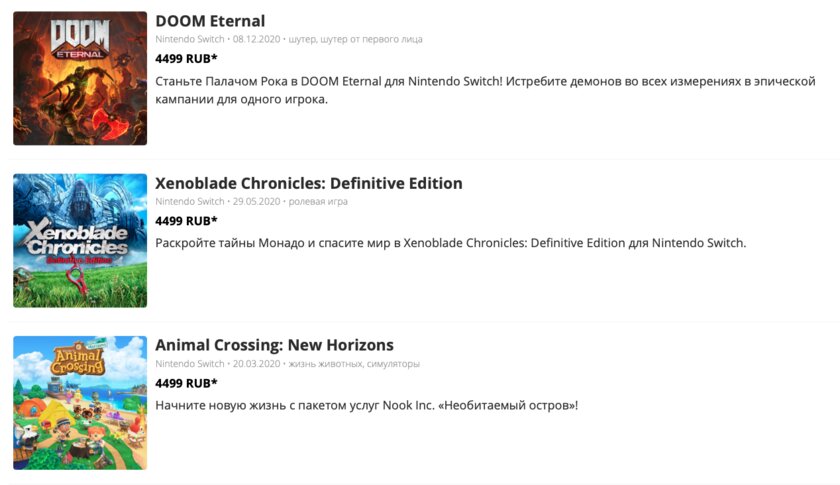Open Xenoblade Chronicles: Definitive Edition title
The image size is (840, 485).
tap(309, 183)
